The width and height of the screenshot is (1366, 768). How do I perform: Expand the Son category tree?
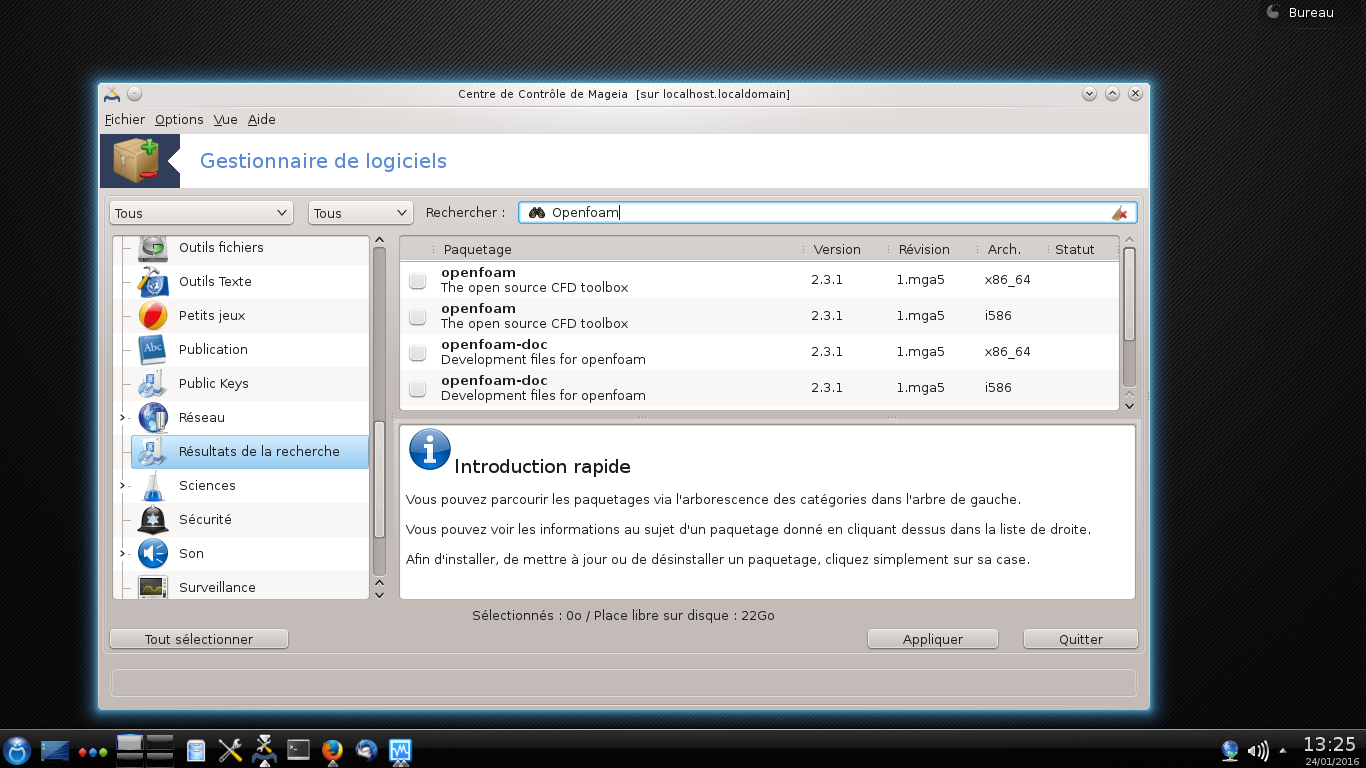click(123, 553)
